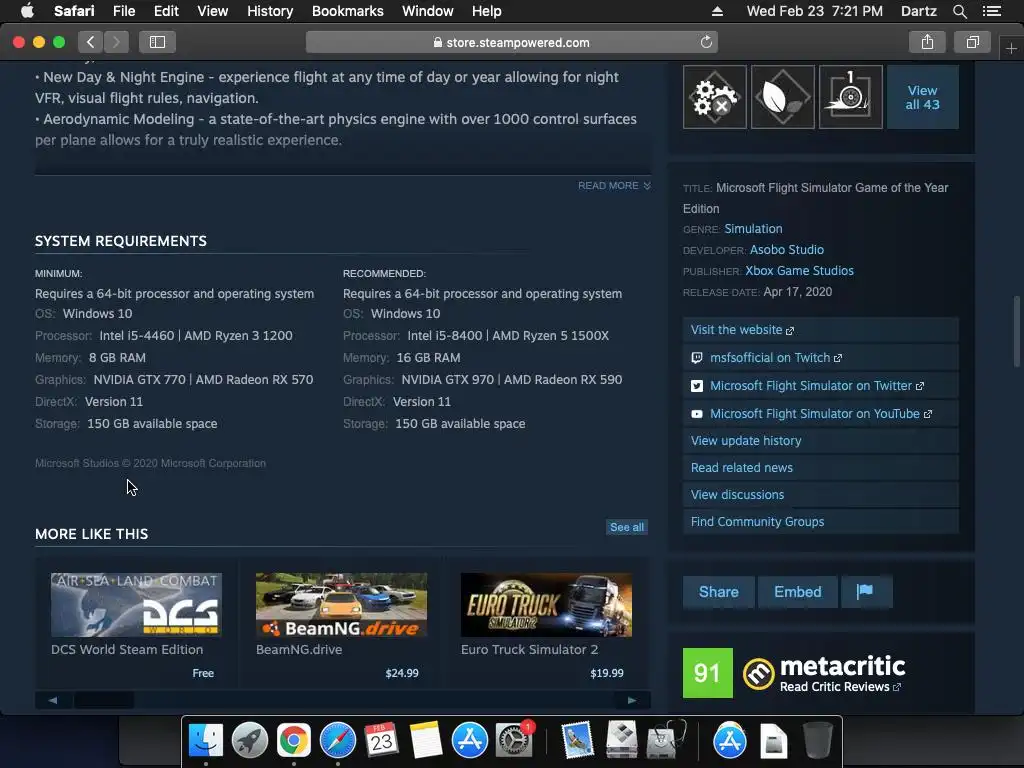Click the carousel left arrow
This screenshot has height=768, width=1024.
(53, 700)
